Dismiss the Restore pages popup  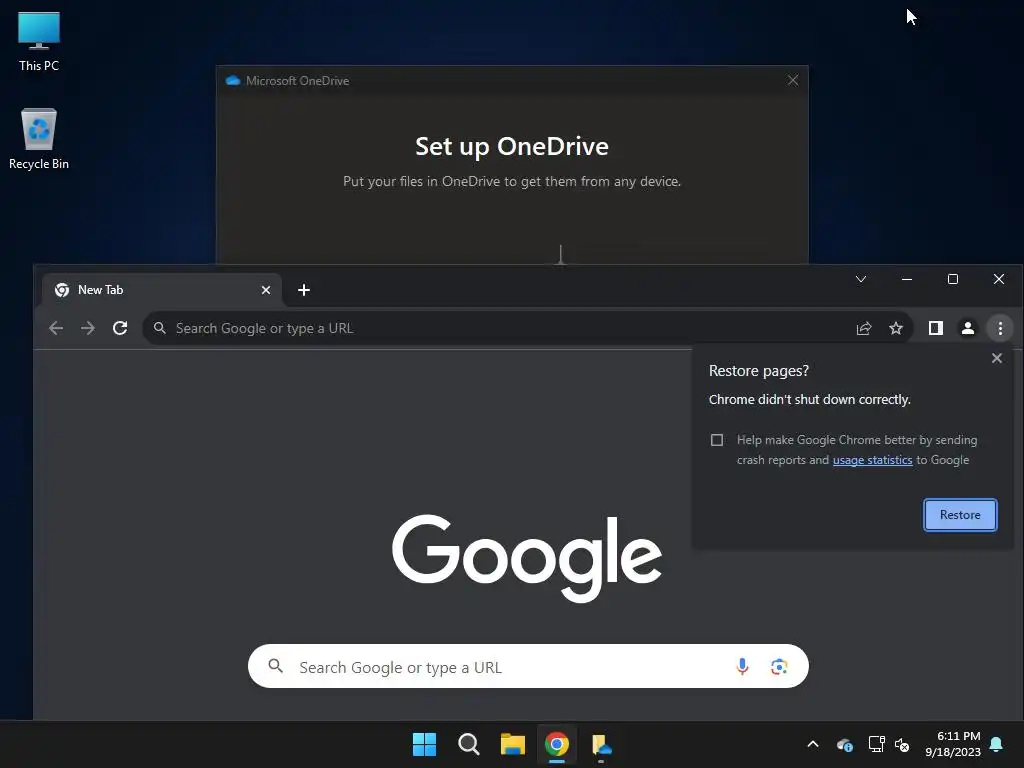pyautogui.click(x=997, y=358)
